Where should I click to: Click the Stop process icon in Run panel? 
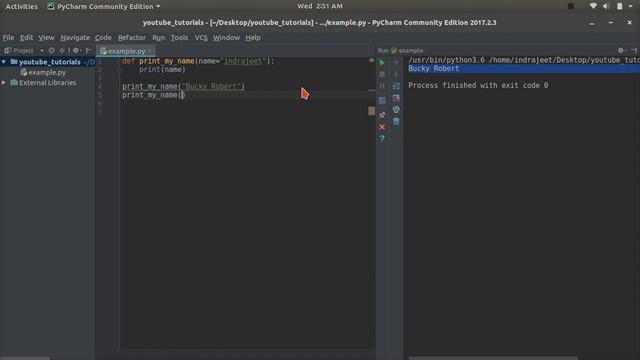click(382, 74)
